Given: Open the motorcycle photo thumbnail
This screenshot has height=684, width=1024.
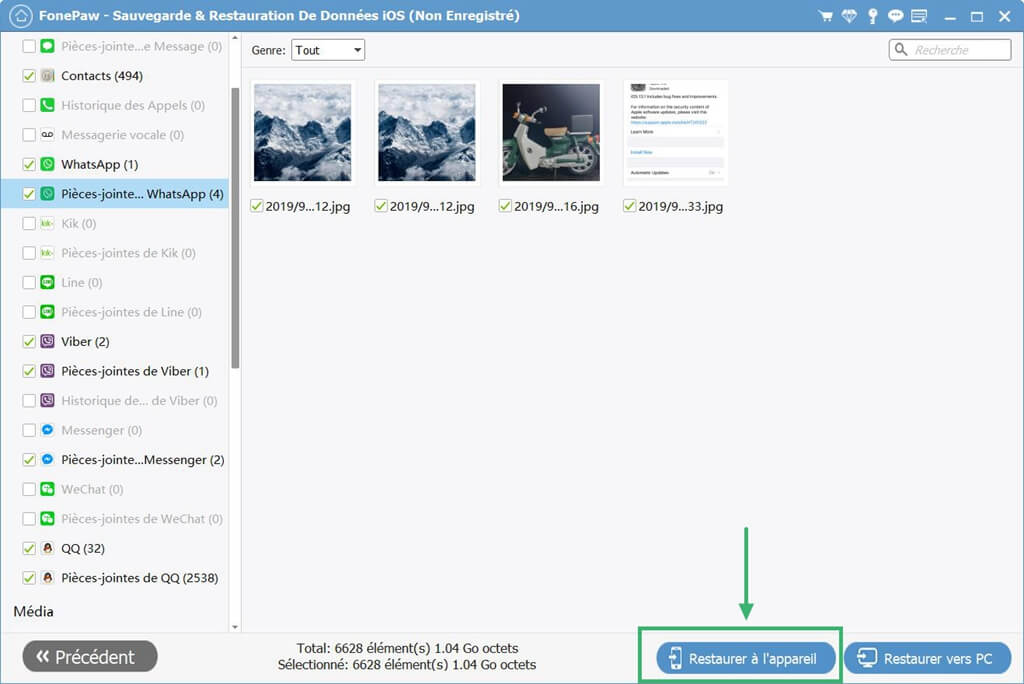Looking at the screenshot, I should point(551,133).
